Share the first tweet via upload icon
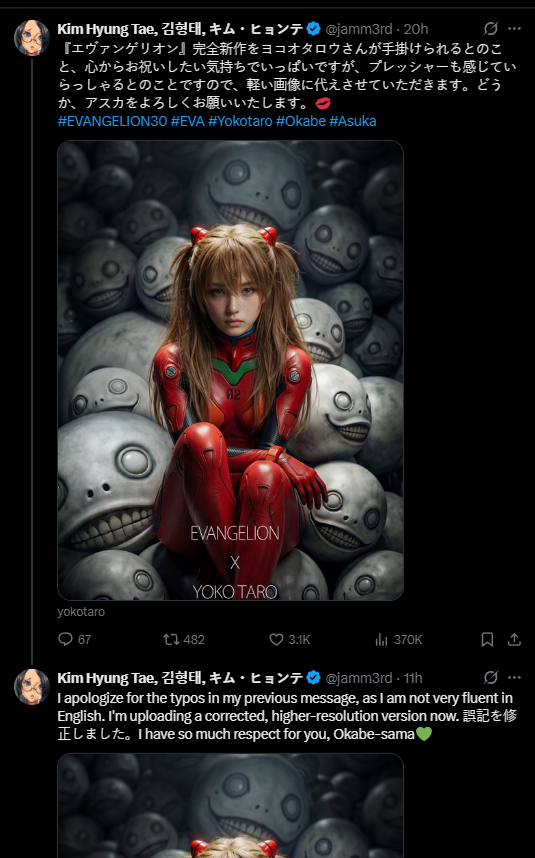The height and width of the screenshot is (858, 535). pyautogui.click(x=514, y=639)
